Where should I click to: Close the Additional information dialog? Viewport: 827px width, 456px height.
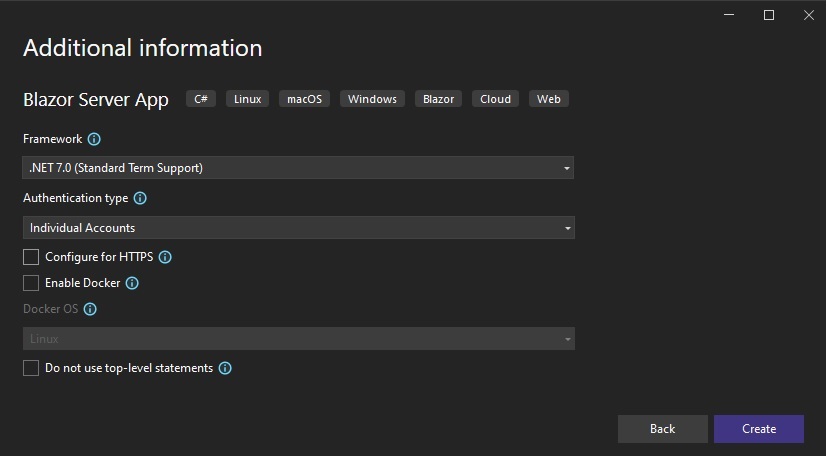809,15
